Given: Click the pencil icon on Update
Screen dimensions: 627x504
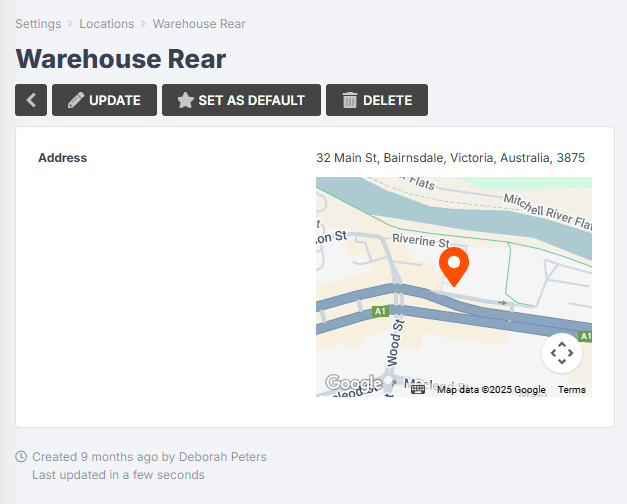Looking at the screenshot, I should pos(74,100).
